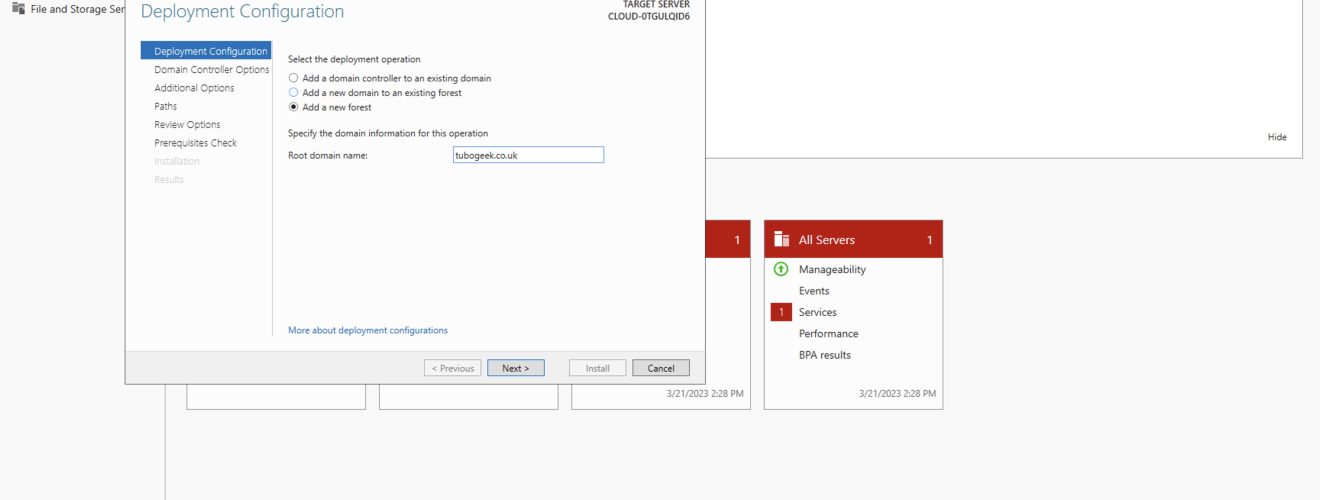Click the Root domain name field
Screen dimensions: 1320x500
[527, 155]
